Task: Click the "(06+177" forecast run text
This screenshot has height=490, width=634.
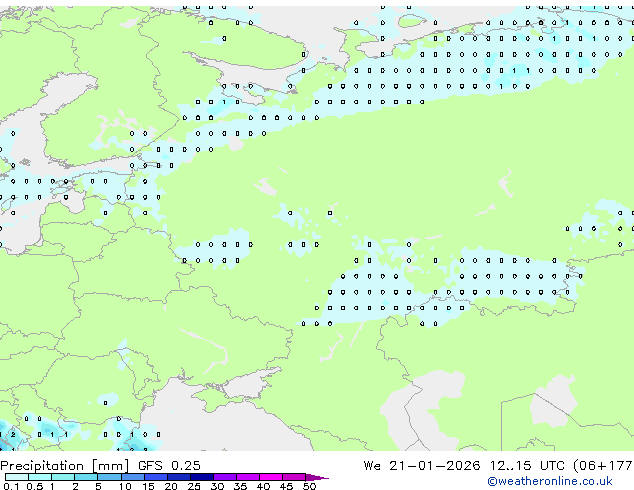Action: click(x=603, y=466)
